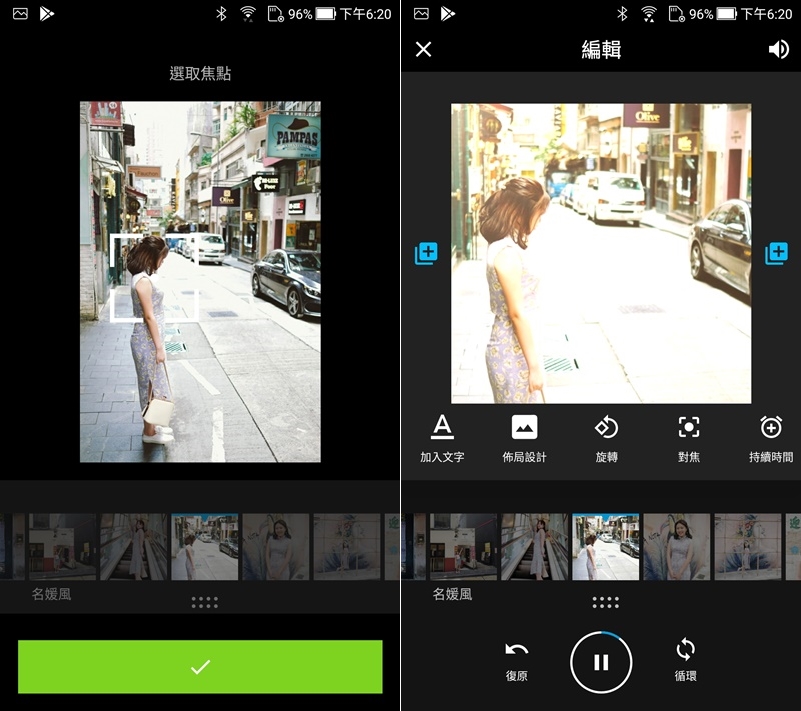Select the highlighted thumbnail in left filmstrip
The width and height of the screenshot is (801, 711).
click(205, 547)
